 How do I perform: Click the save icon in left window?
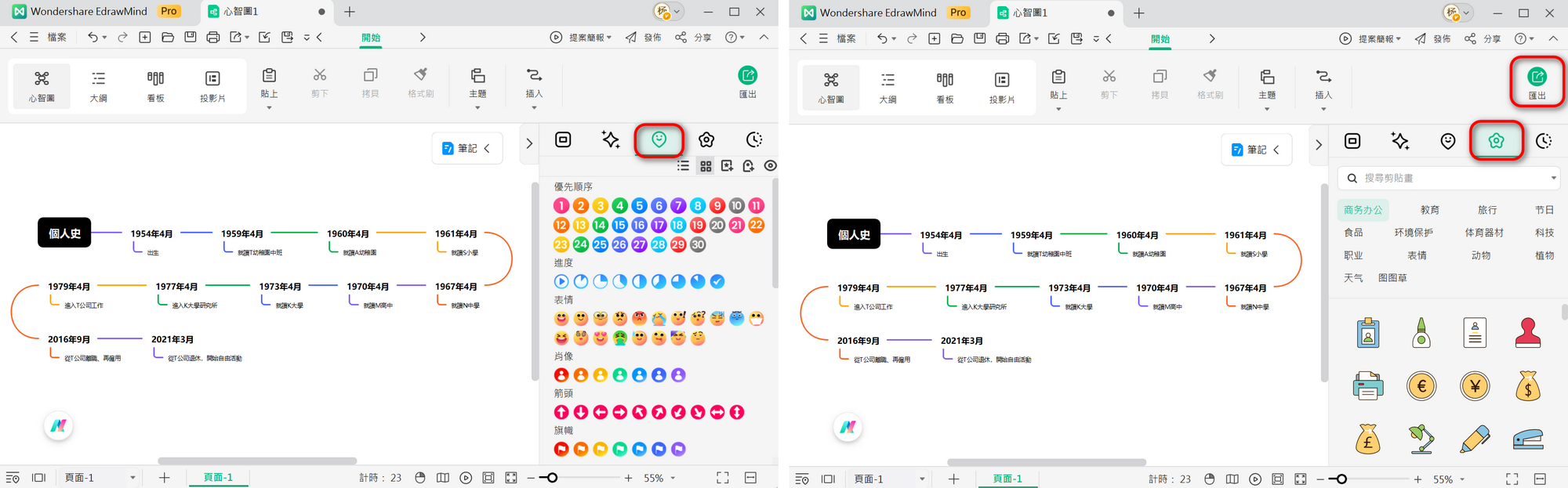[x=191, y=37]
